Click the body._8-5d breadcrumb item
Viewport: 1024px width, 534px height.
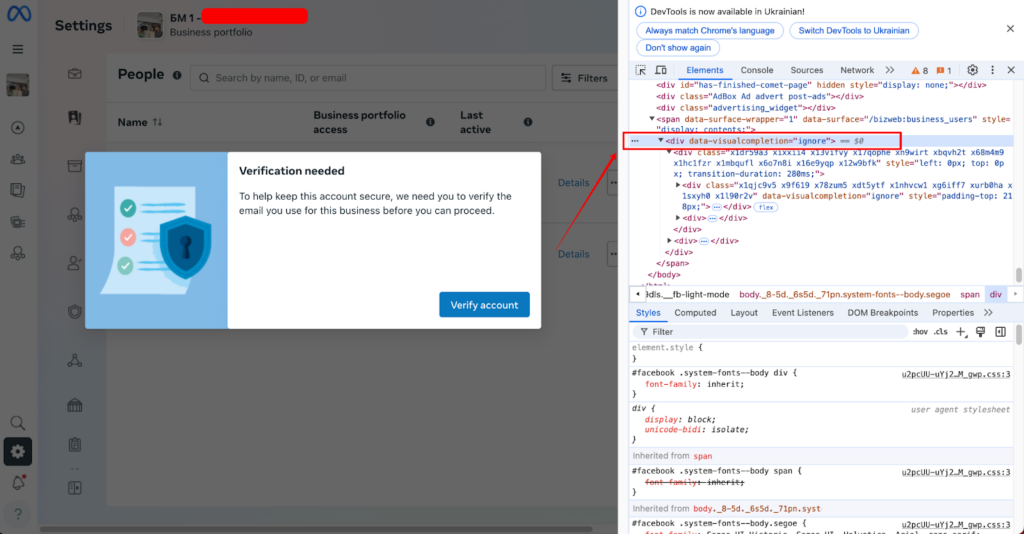(x=844, y=294)
